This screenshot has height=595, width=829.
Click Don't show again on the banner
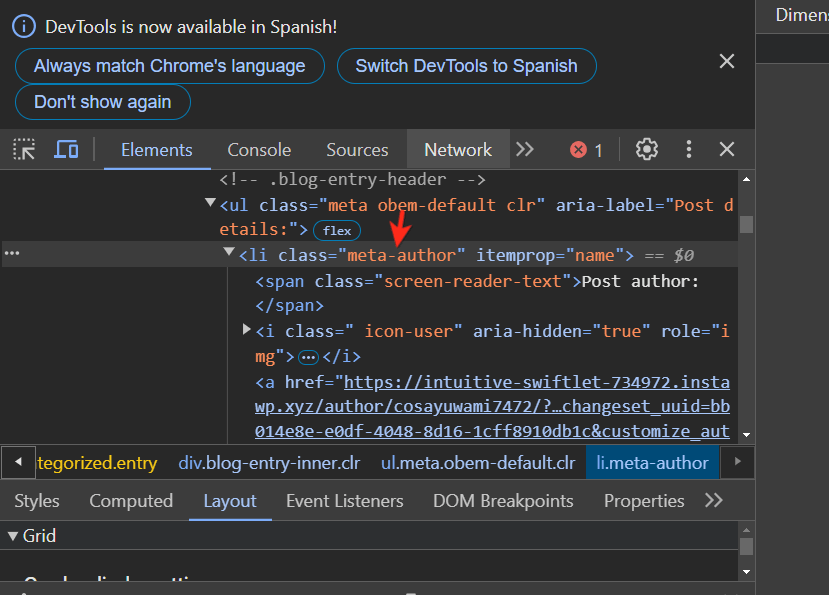click(102, 101)
